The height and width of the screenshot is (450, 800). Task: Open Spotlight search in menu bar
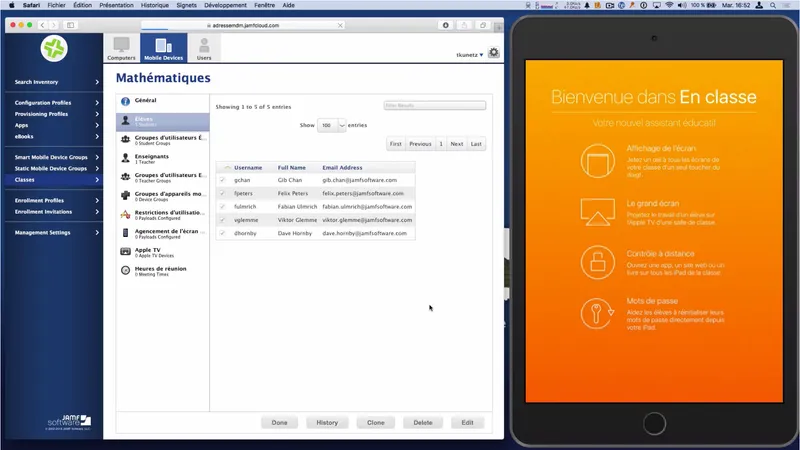[773, 5]
